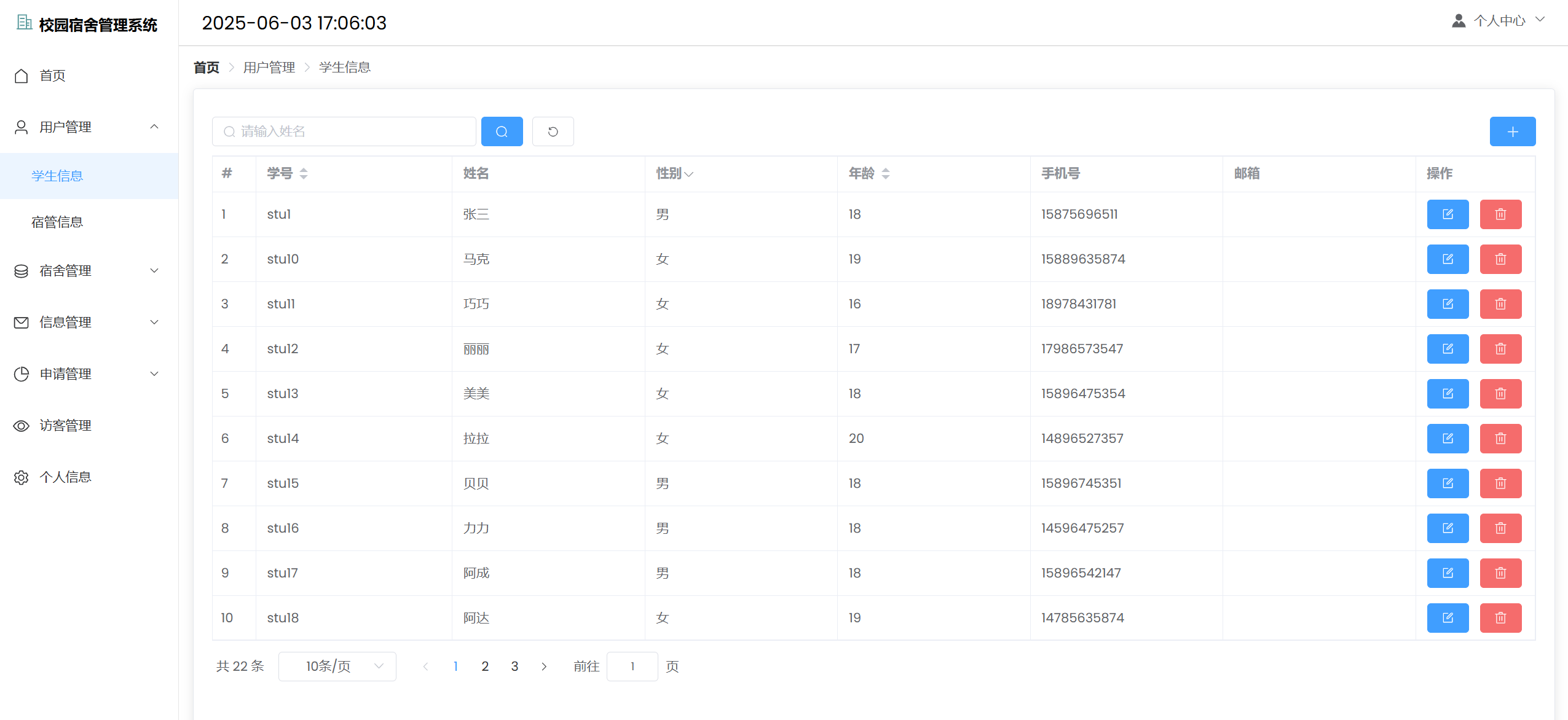Open the 个人中心 user dropdown
The image size is (1568, 720).
pyautogui.click(x=1499, y=21)
